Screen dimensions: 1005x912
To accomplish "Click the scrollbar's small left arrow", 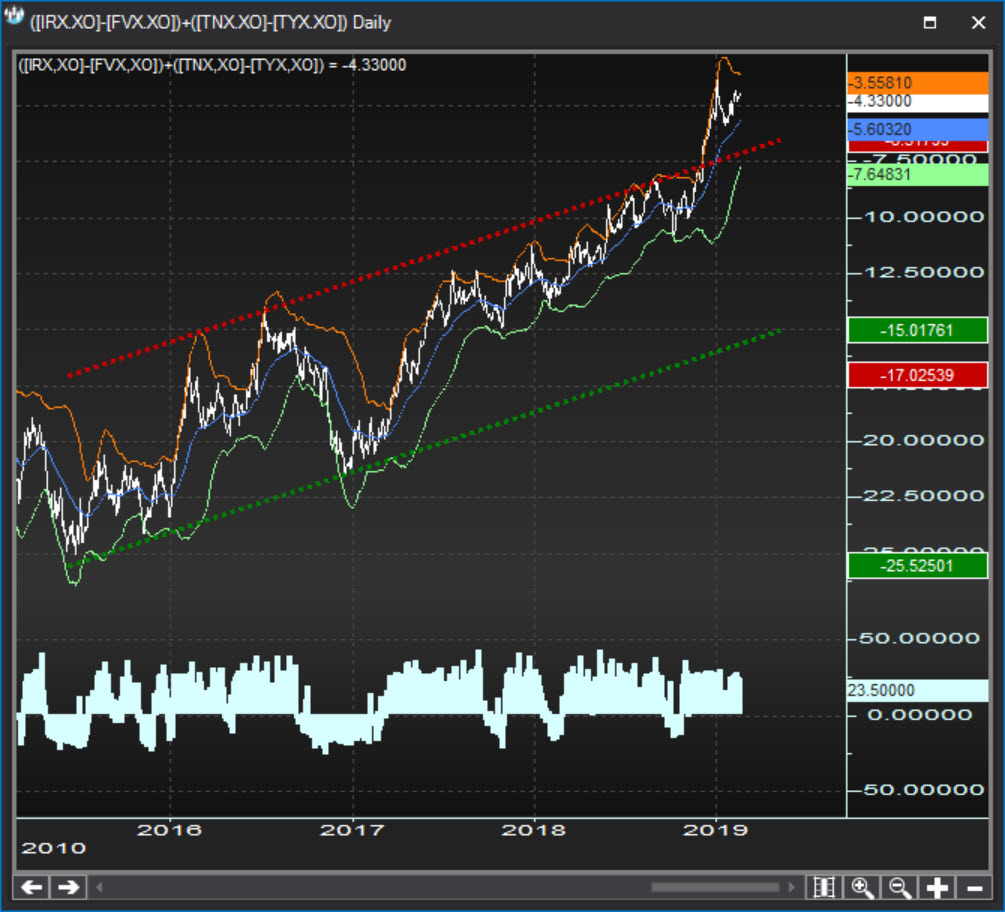I will point(100,887).
